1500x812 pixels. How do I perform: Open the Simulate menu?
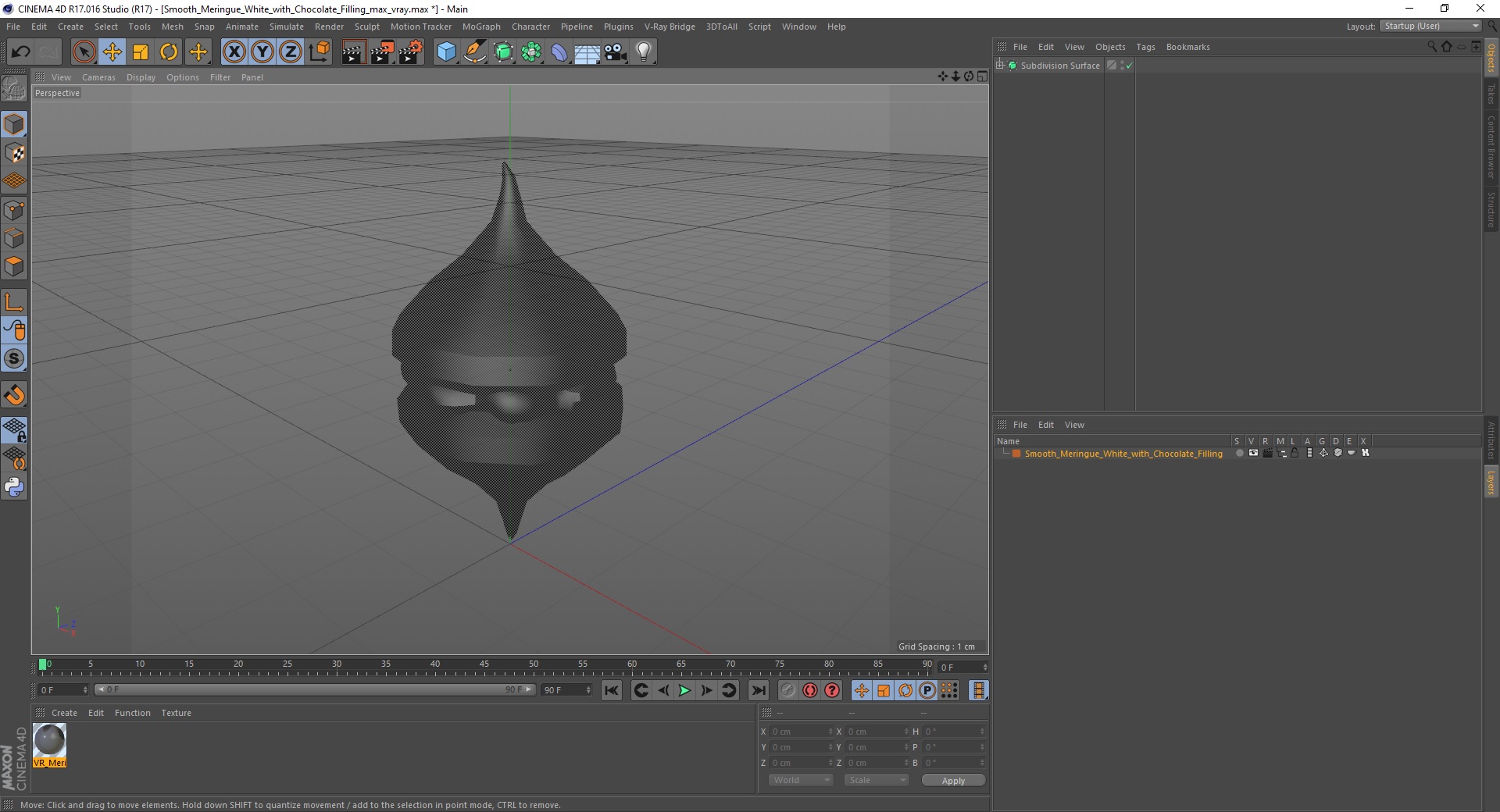(x=287, y=27)
